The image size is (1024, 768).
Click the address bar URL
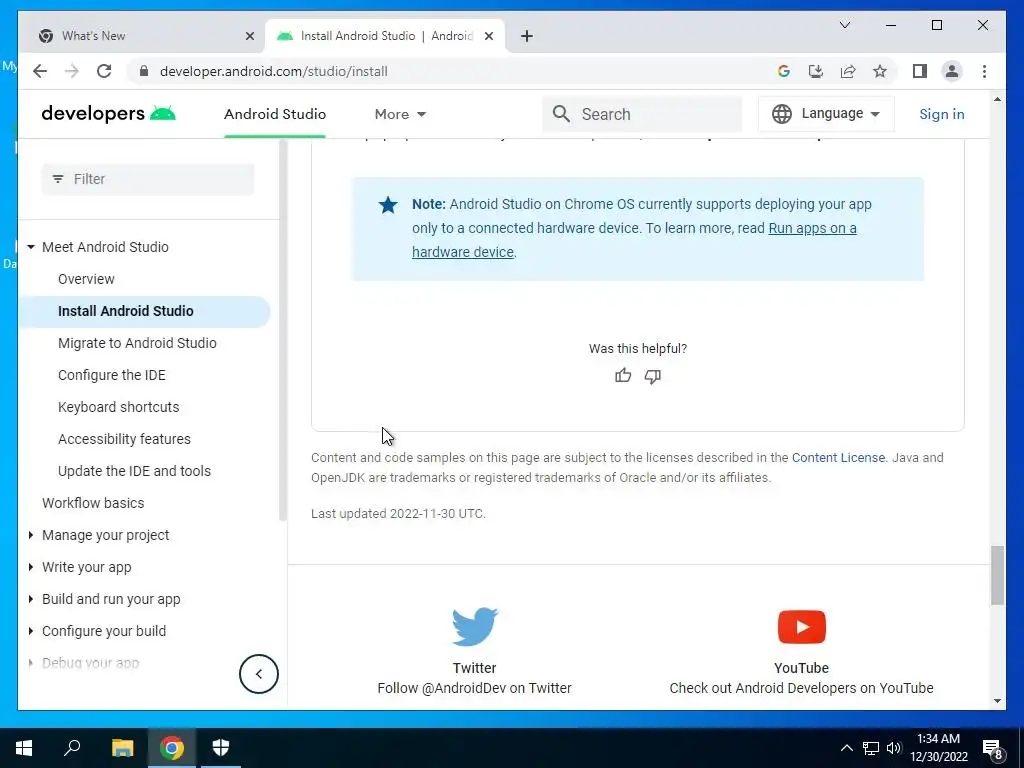click(274, 71)
